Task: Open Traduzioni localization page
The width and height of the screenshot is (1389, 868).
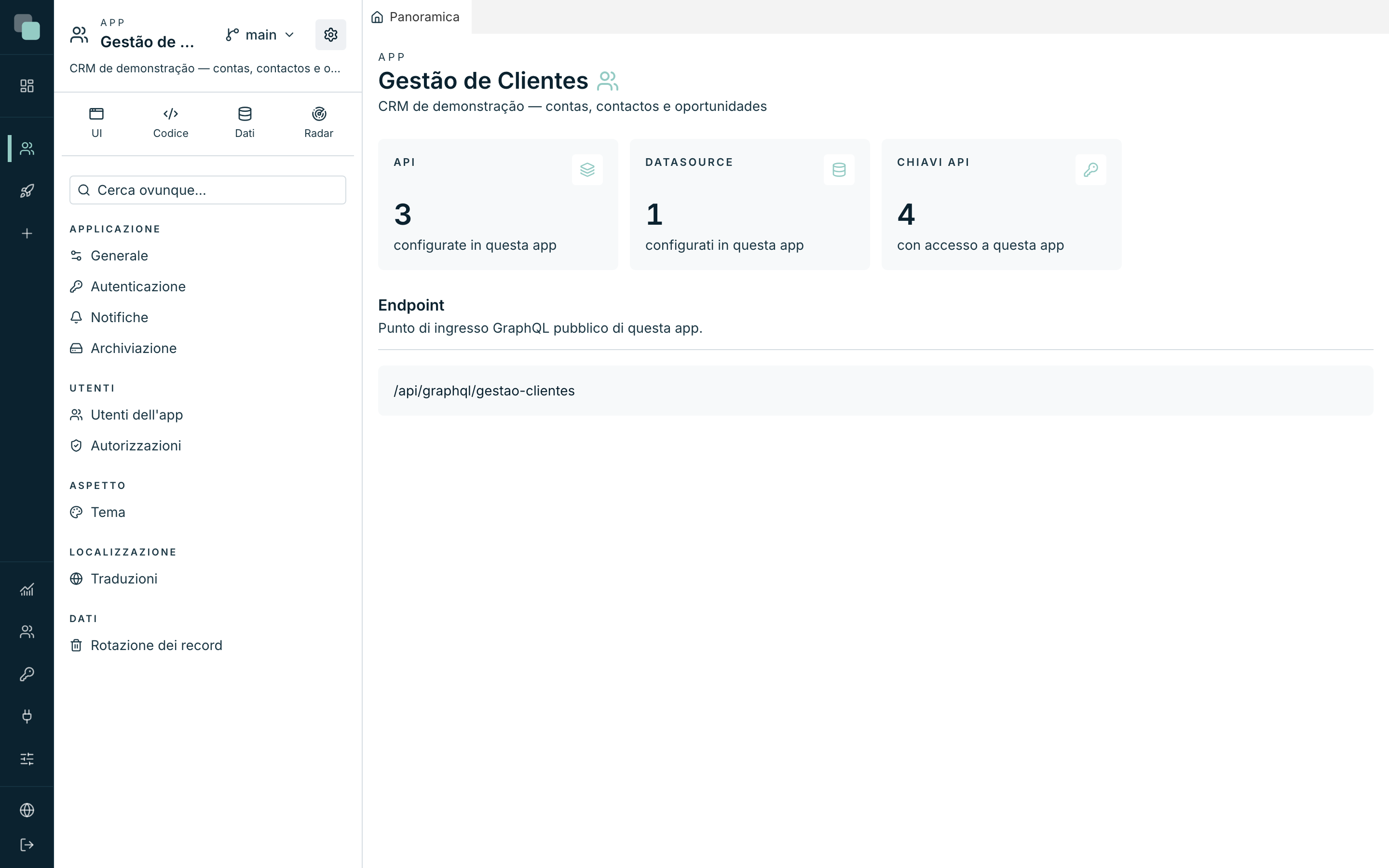Action: tap(208, 579)
